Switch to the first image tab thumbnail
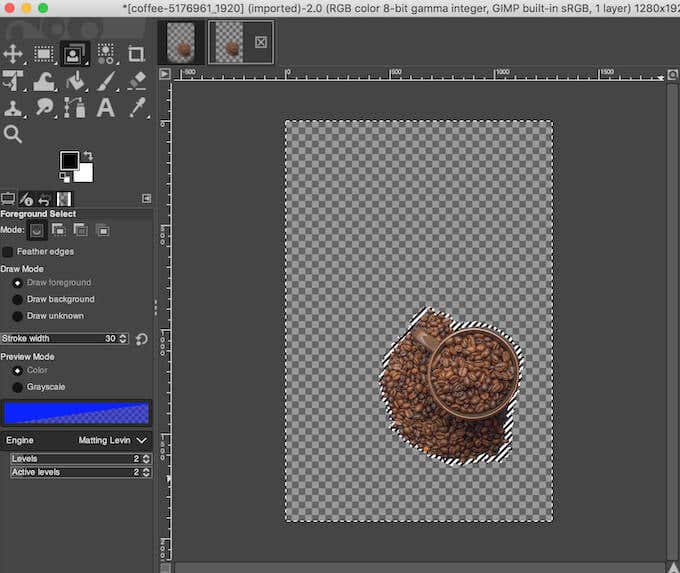Image resolution: width=680 pixels, height=573 pixels. (182, 43)
